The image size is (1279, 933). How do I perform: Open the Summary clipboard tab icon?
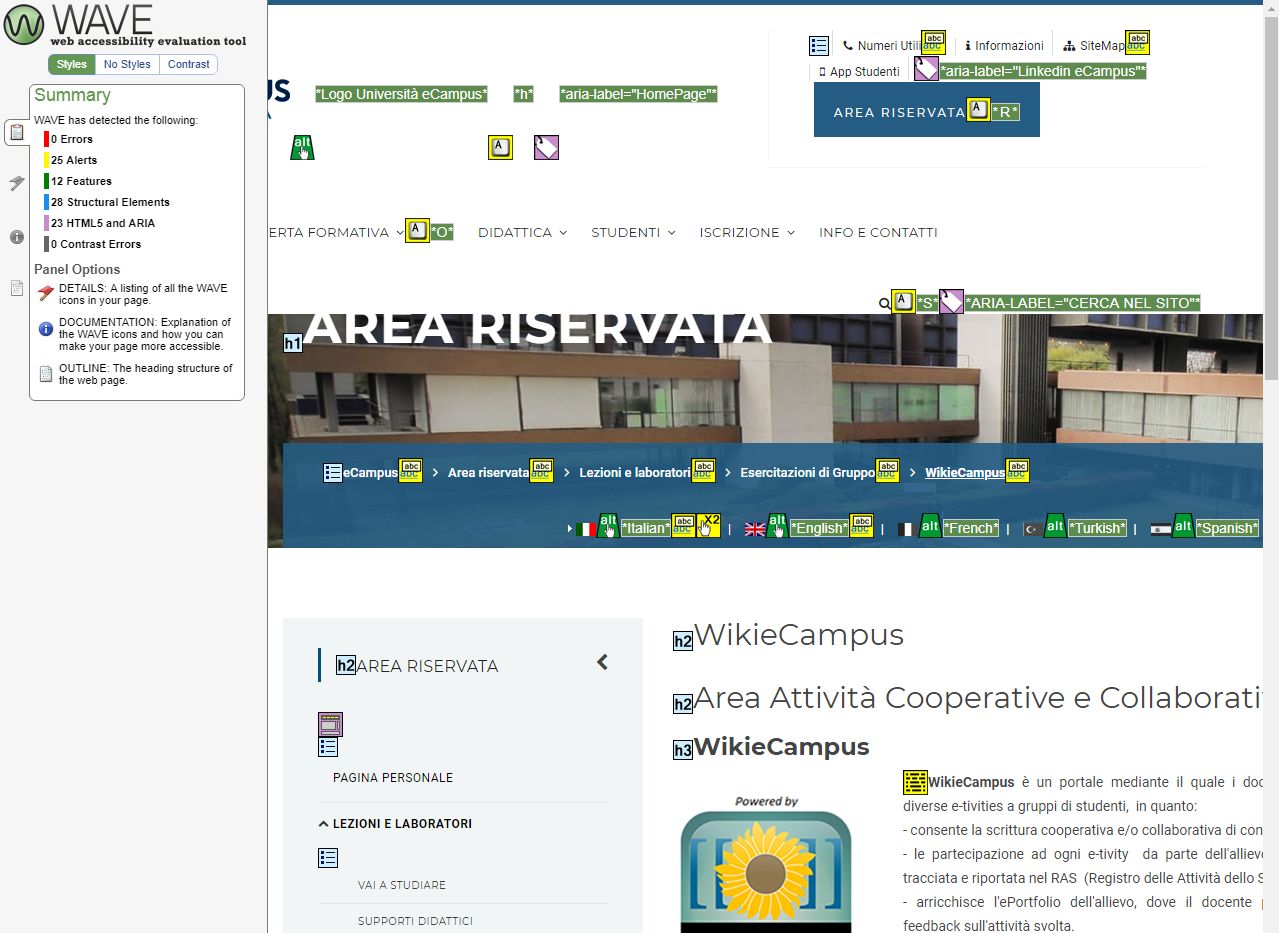(x=16, y=131)
